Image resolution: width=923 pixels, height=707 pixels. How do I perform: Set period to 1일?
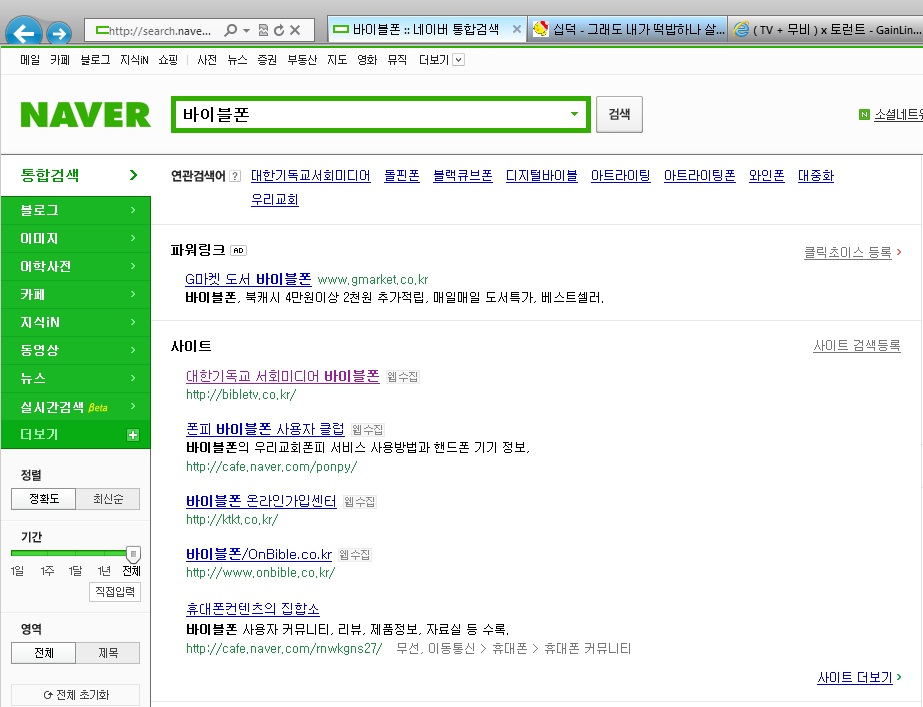pos(17,571)
